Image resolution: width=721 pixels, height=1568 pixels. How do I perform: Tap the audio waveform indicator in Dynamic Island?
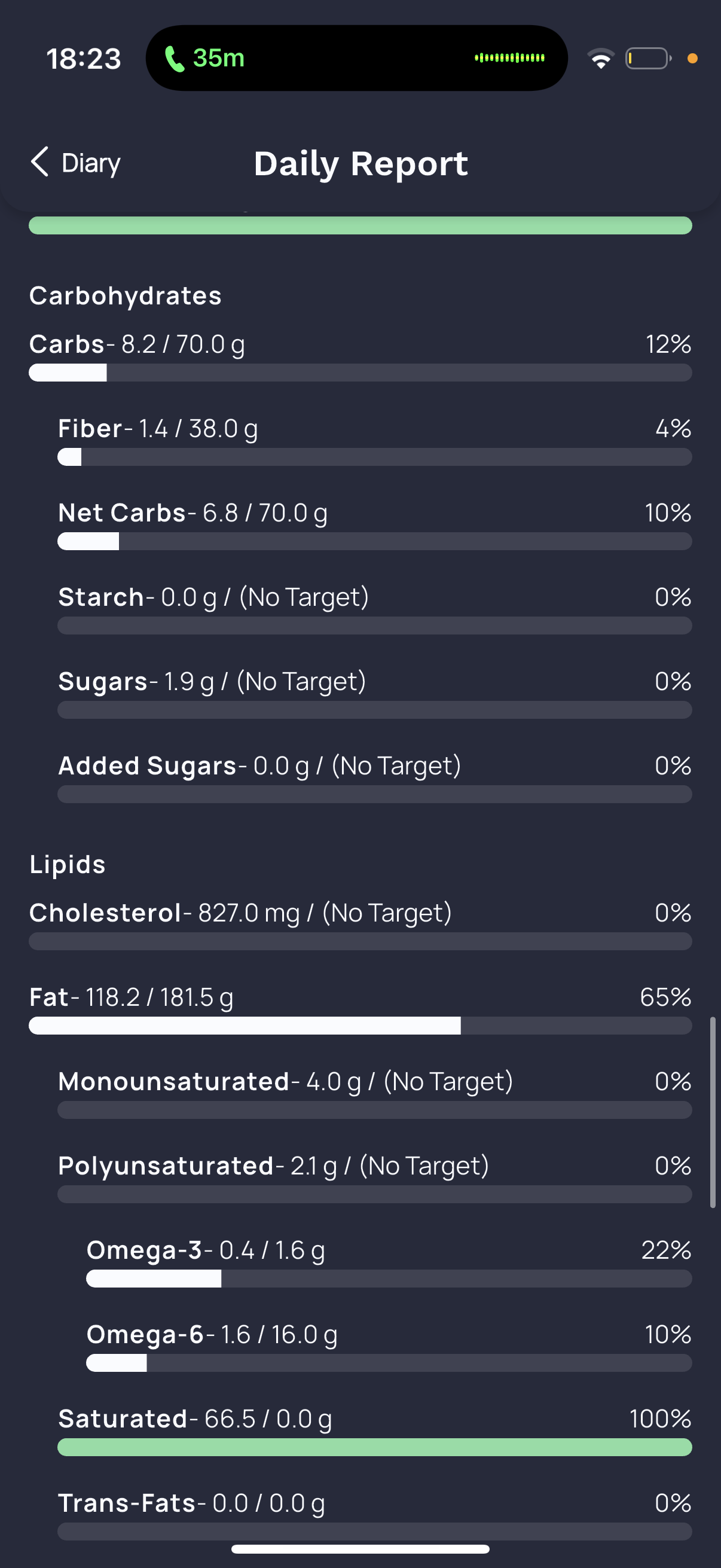(509, 58)
